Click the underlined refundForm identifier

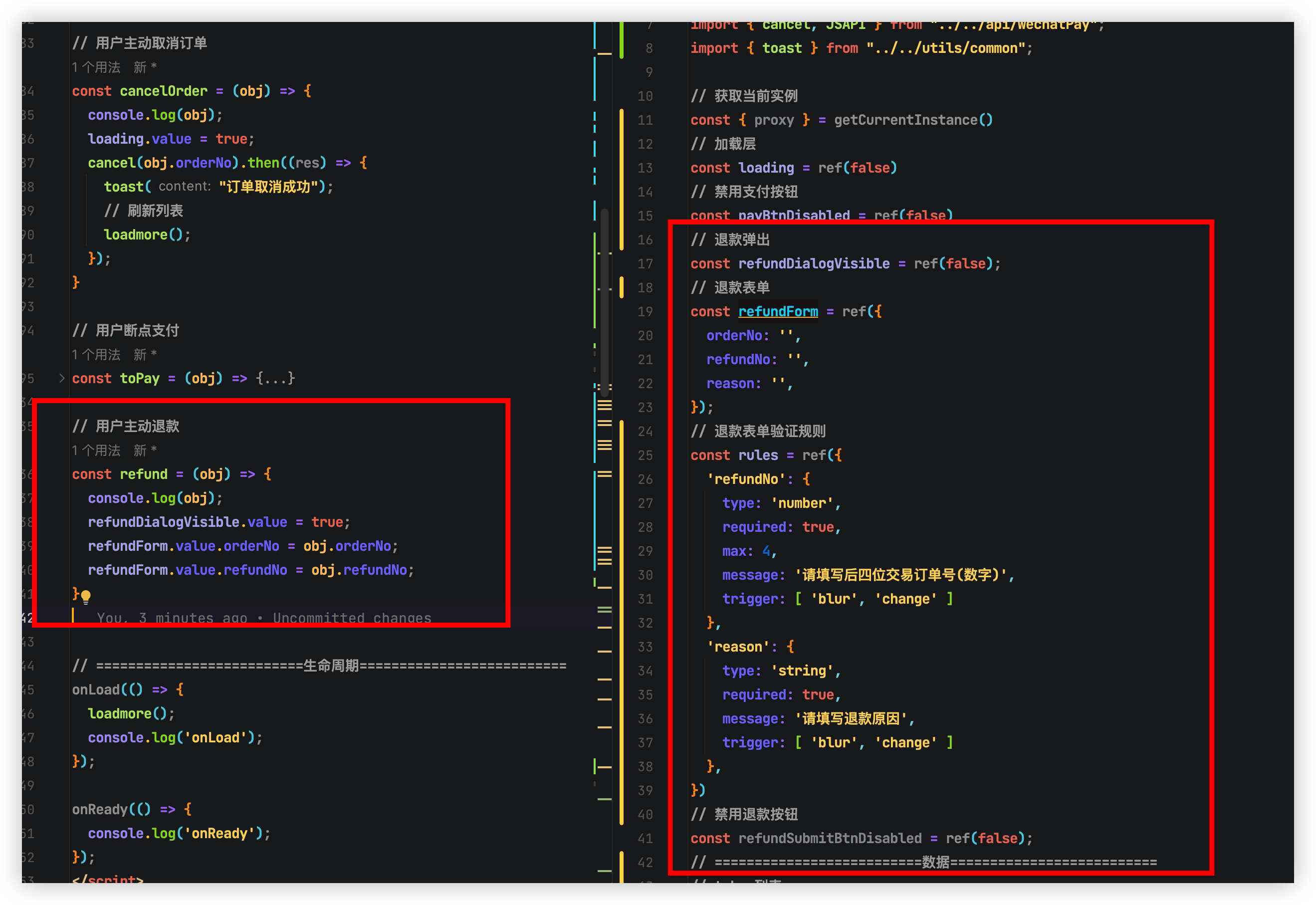tap(778, 311)
